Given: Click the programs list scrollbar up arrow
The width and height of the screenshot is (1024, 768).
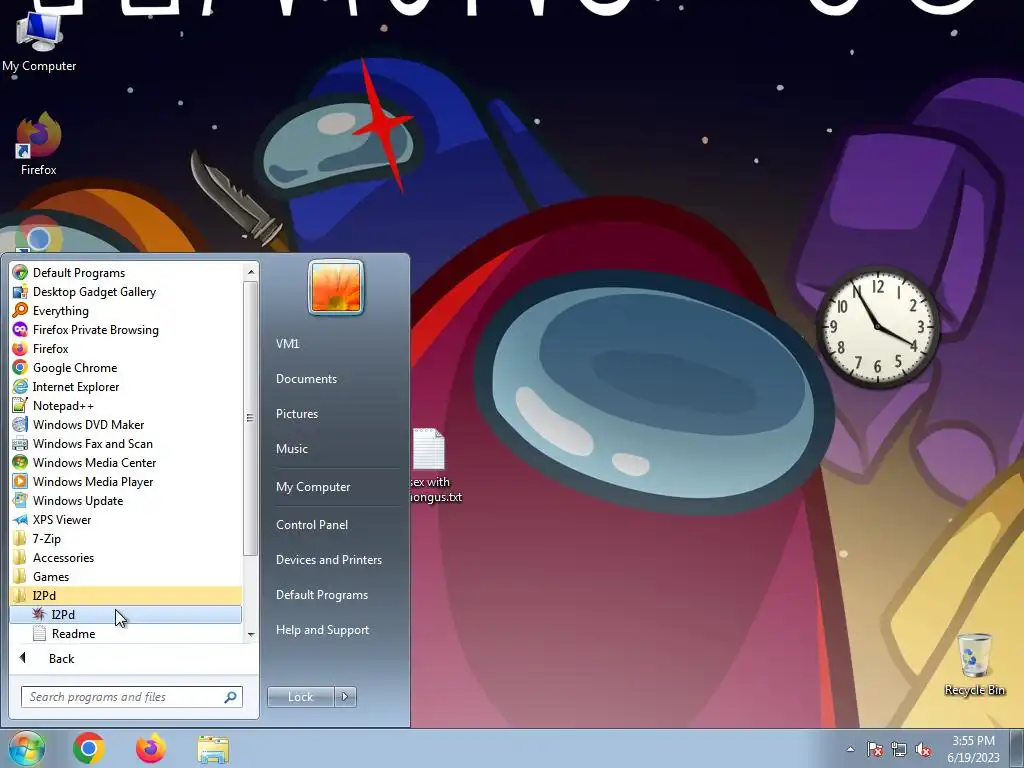Looking at the screenshot, I should (251, 272).
